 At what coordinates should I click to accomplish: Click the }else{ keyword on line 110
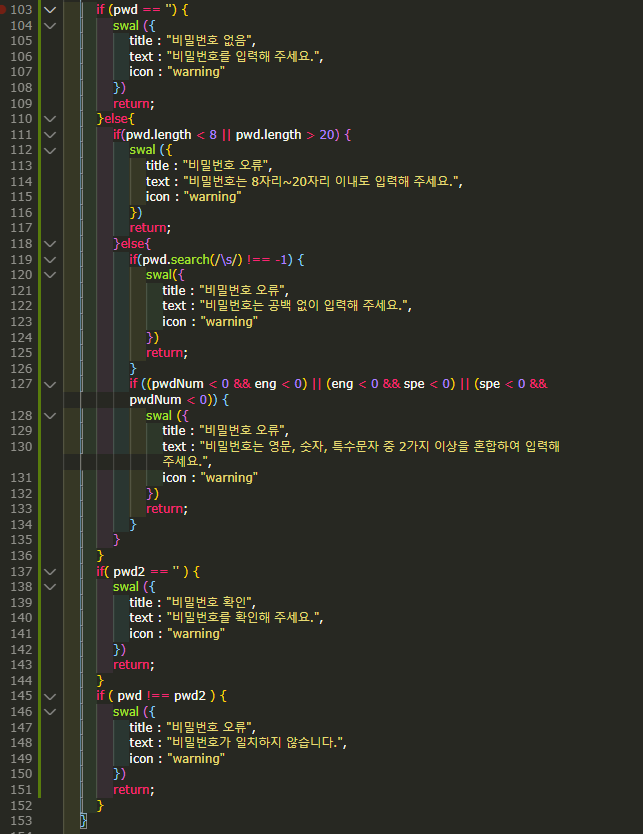(x=115, y=119)
